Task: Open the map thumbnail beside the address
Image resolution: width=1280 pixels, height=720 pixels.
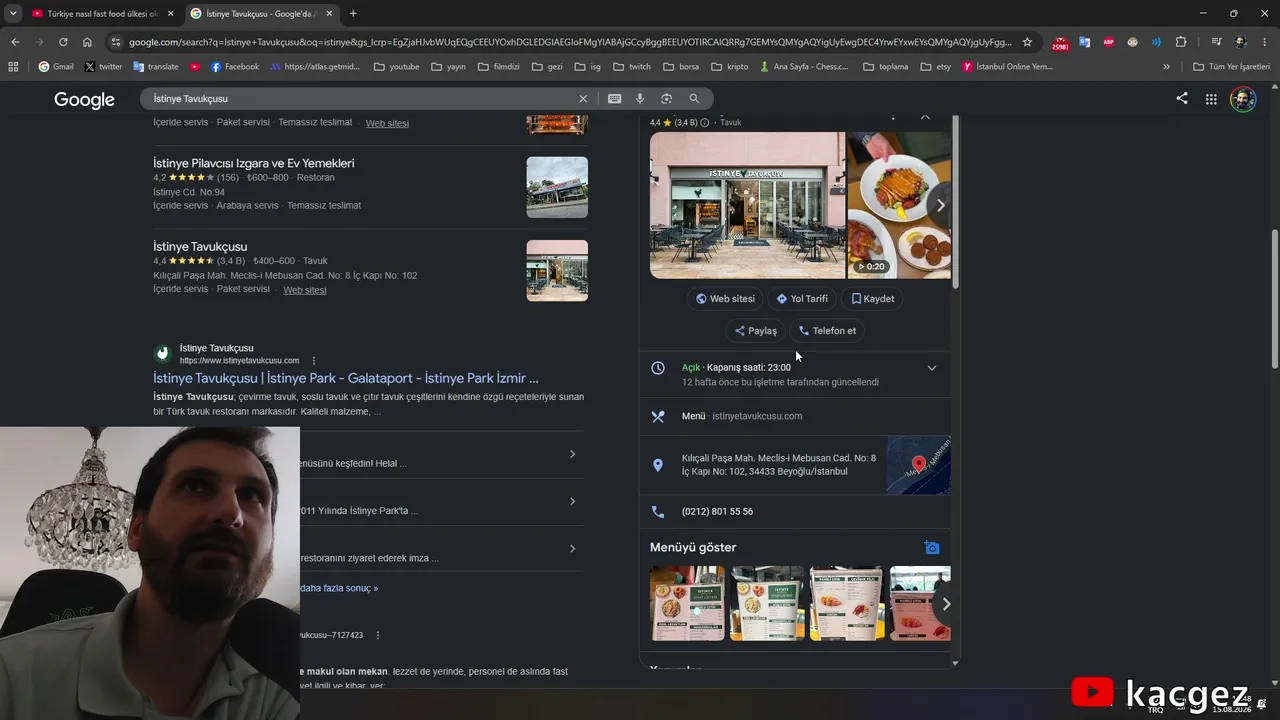Action: [918, 465]
